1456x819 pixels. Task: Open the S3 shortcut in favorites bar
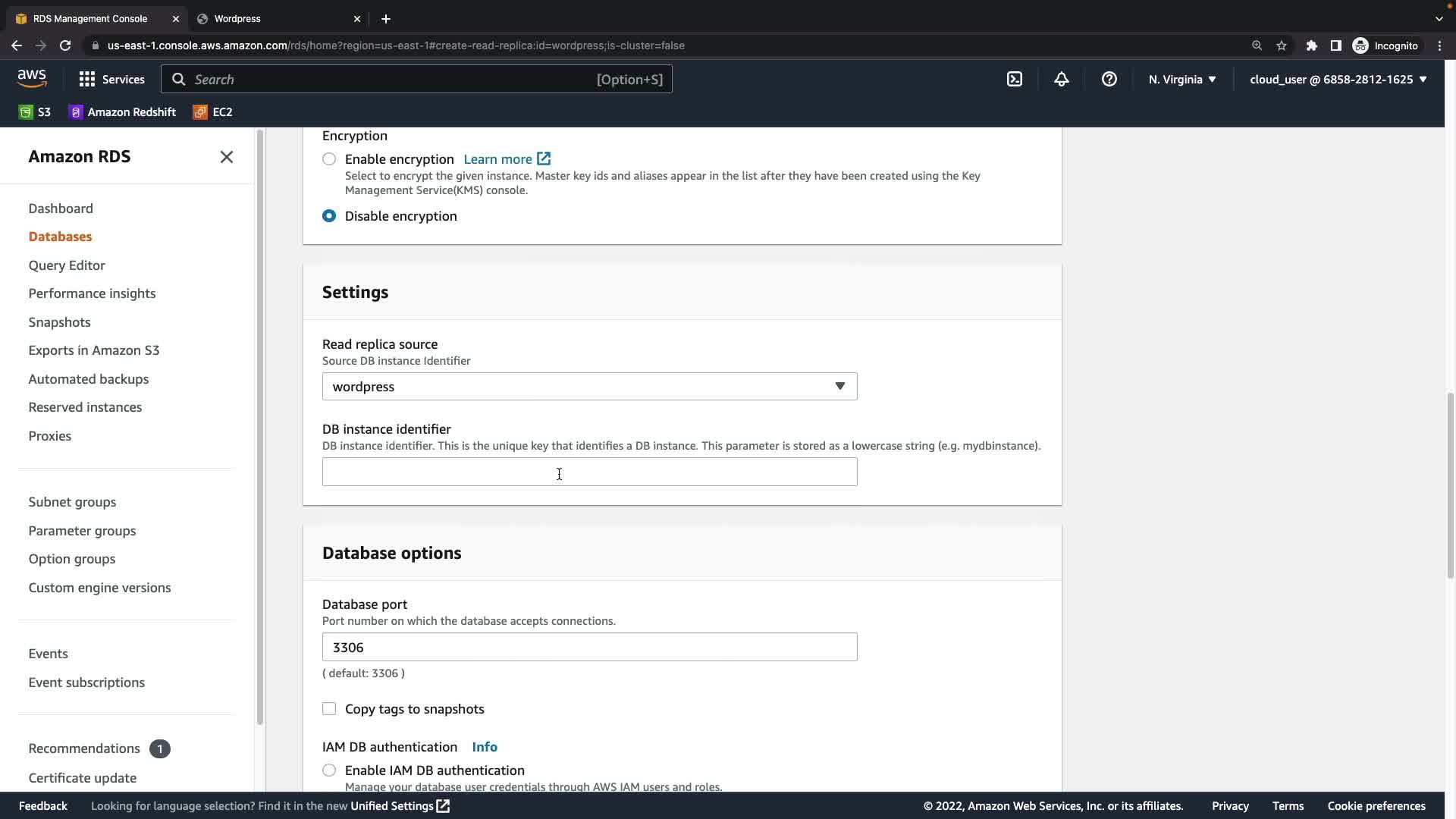point(35,112)
